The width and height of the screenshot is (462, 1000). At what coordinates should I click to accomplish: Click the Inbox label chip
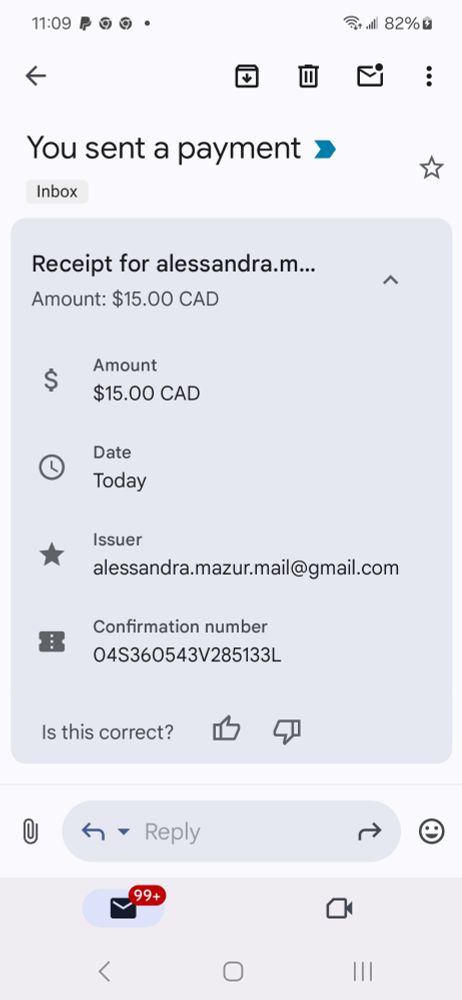(57, 191)
